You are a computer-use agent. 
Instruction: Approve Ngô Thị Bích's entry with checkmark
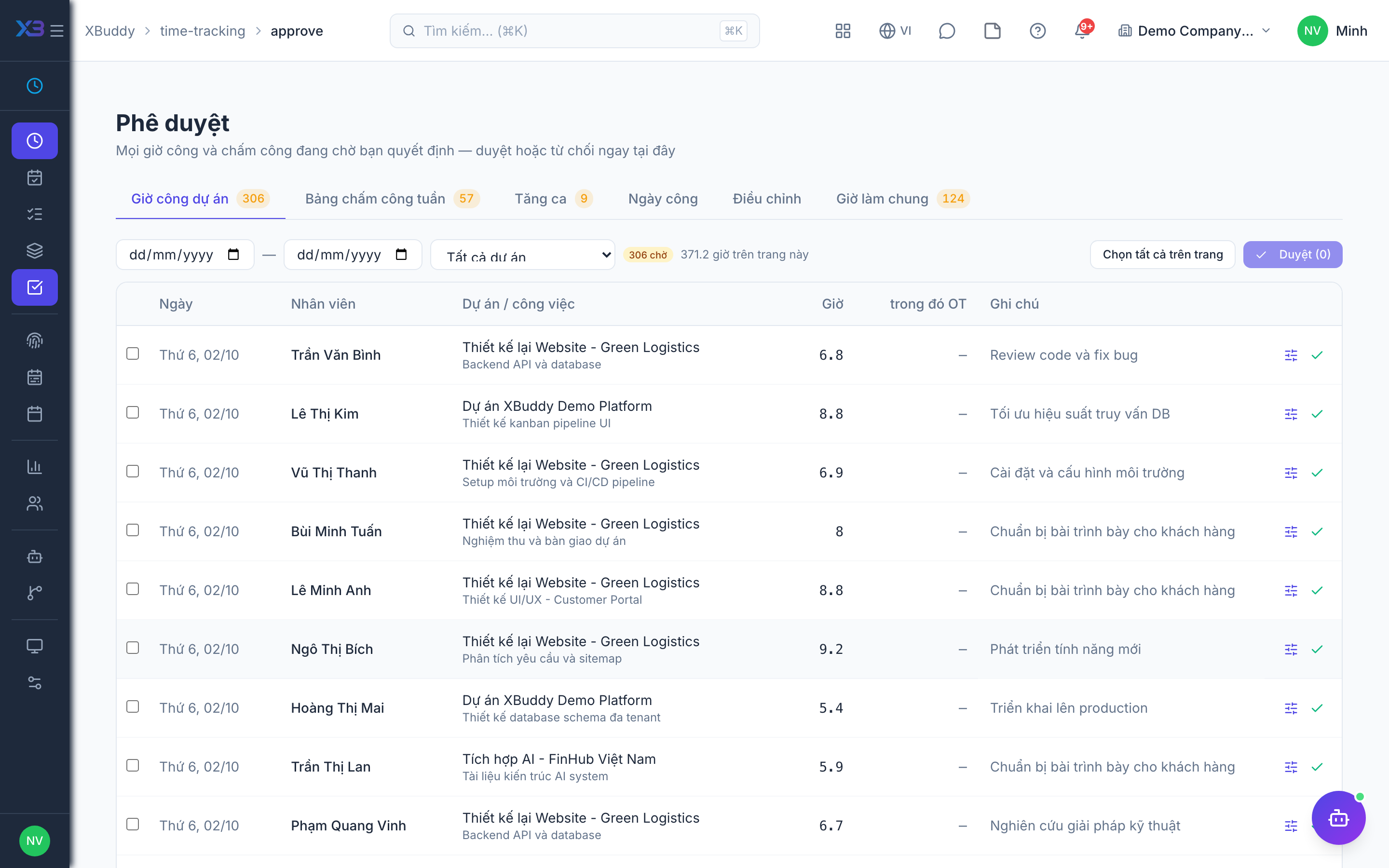(1317, 649)
